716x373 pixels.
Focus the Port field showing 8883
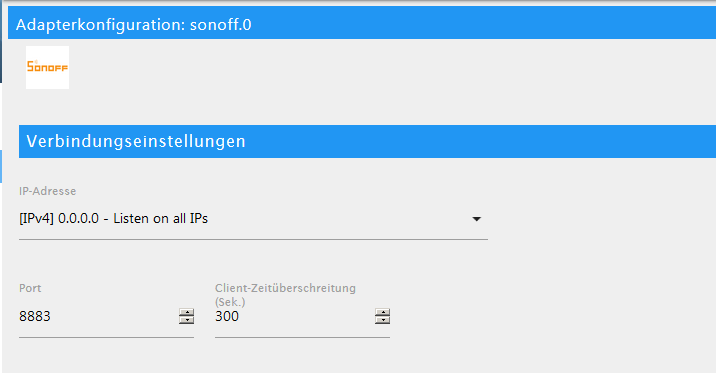(x=98, y=316)
